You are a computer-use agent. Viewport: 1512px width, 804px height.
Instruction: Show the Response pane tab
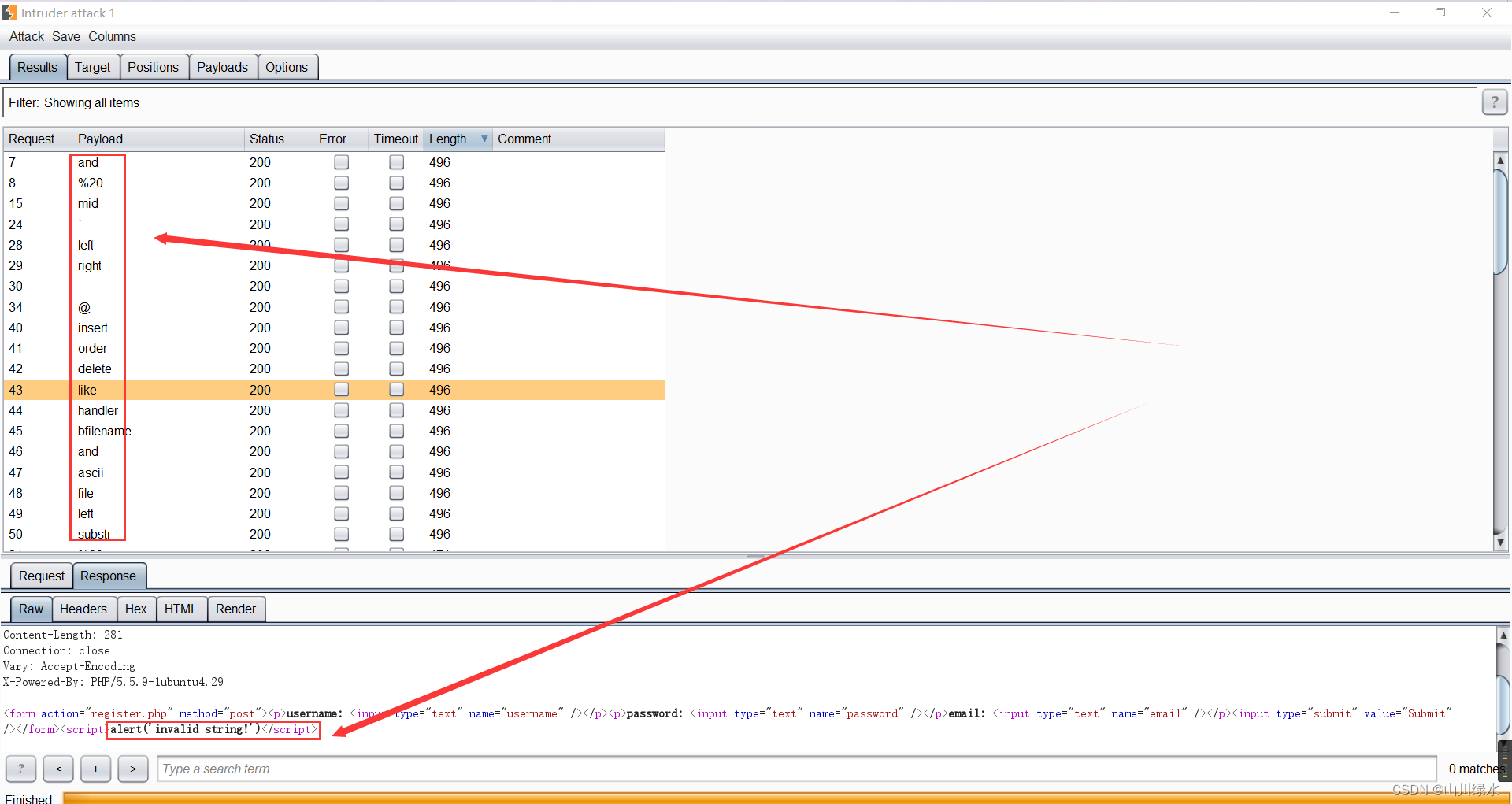coord(108,576)
